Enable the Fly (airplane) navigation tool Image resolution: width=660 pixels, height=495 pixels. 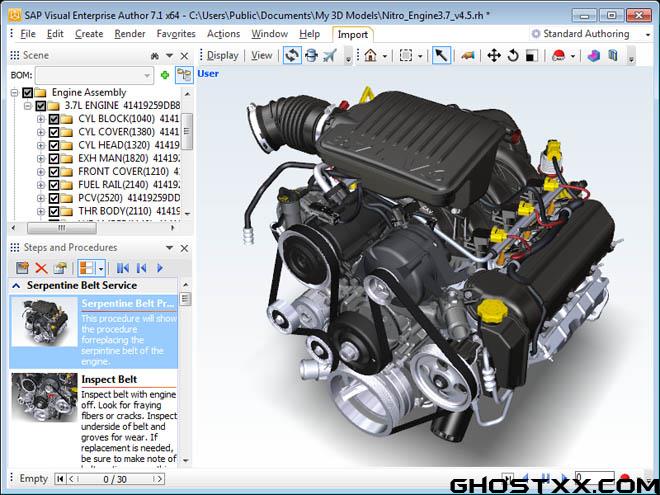tap(330, 56)
